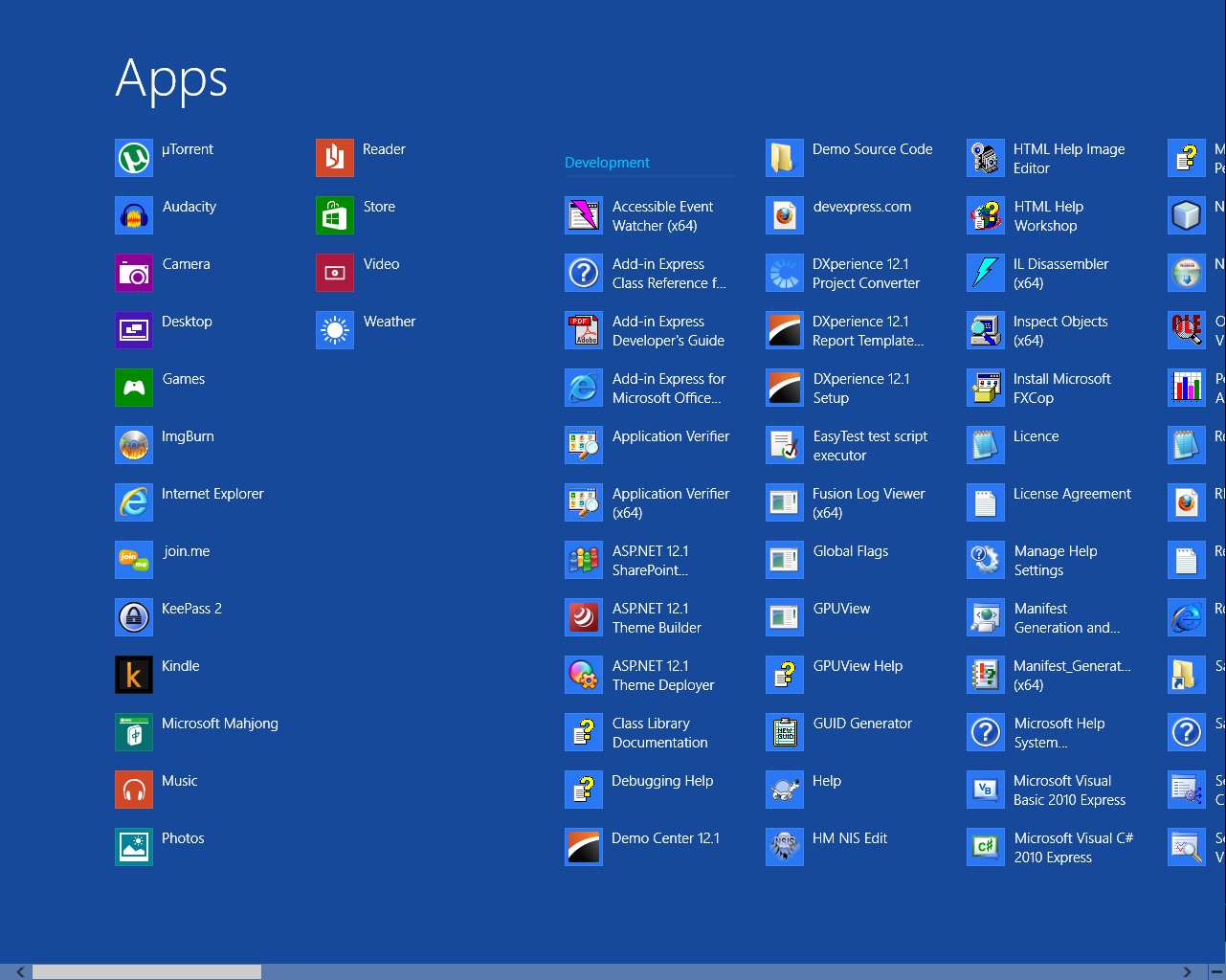Click the scrollbar left arrow
The width and height of the screenshot is (1226, 980).
(20, 971)
